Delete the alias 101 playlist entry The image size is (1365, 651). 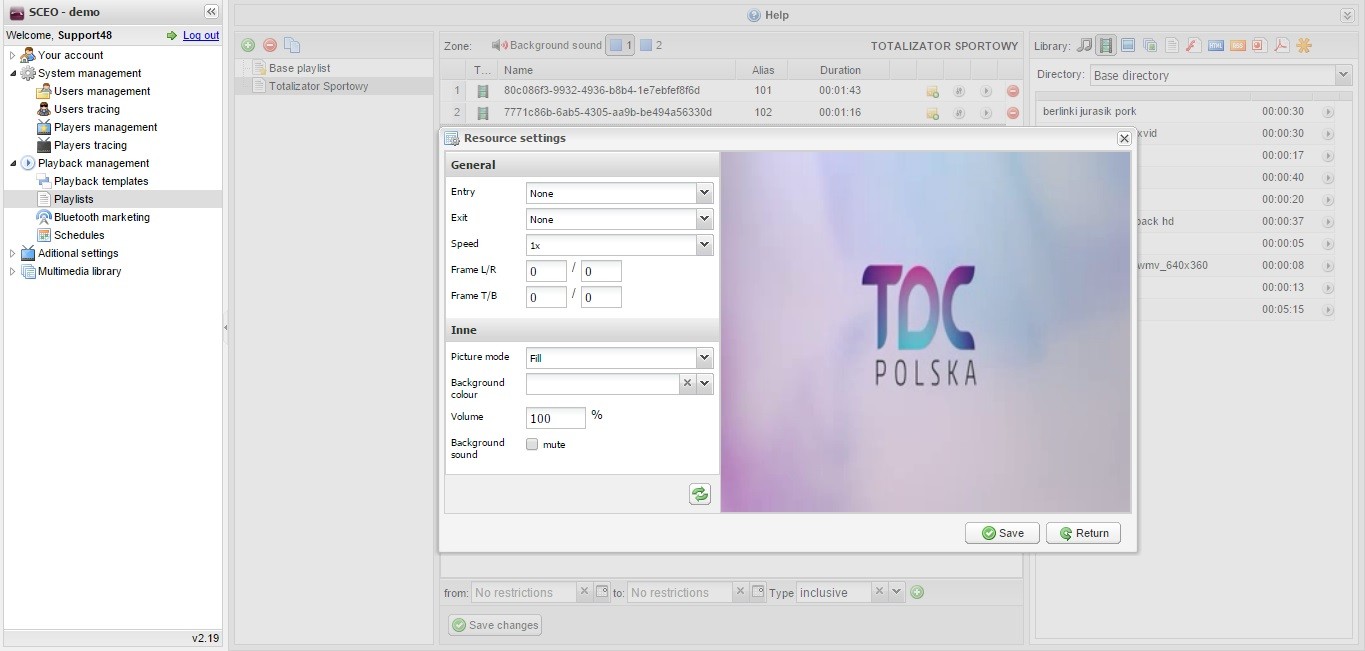click(1012, 91)
